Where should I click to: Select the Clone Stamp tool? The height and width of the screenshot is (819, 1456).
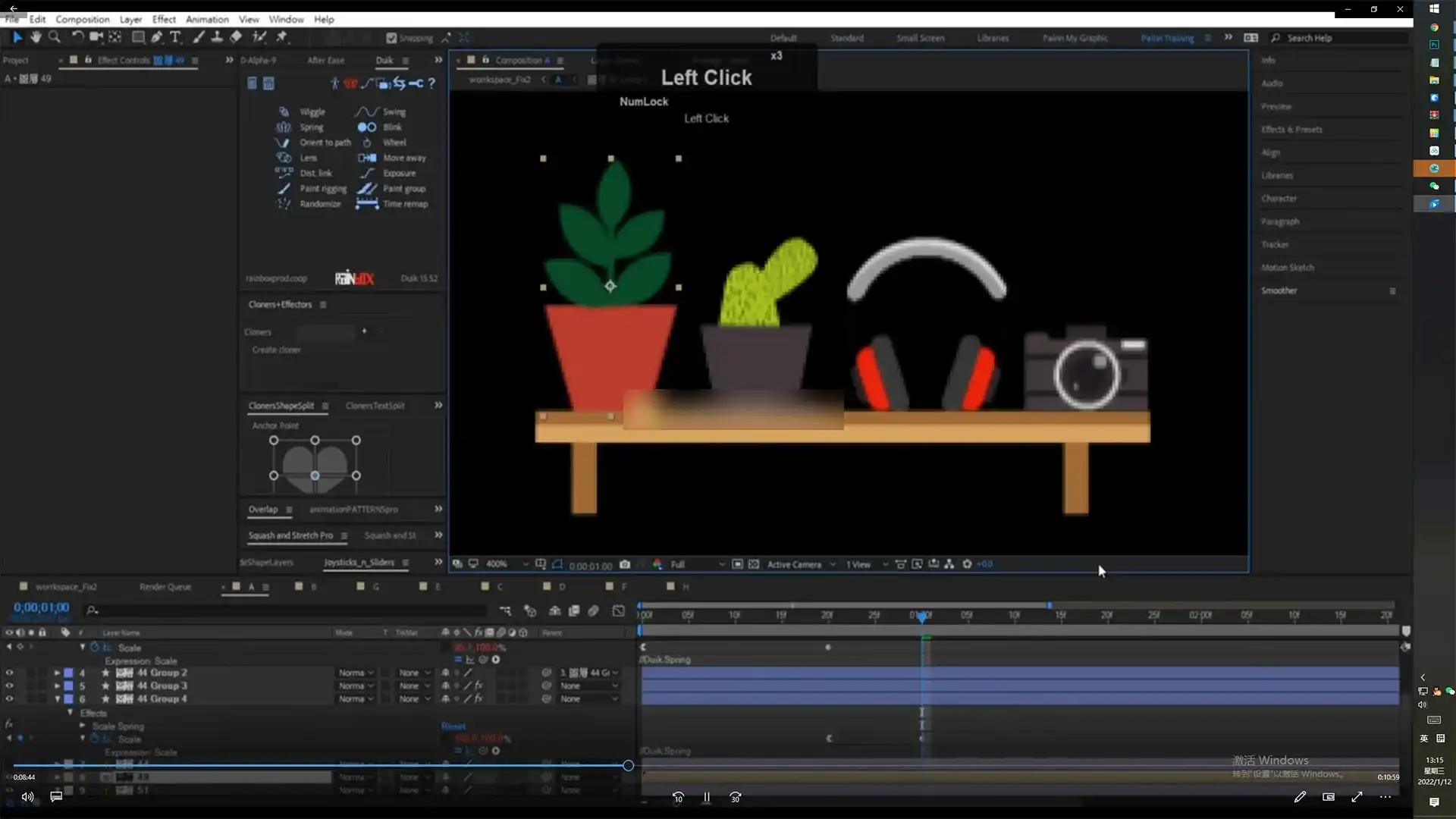click(x=217, y=36)
